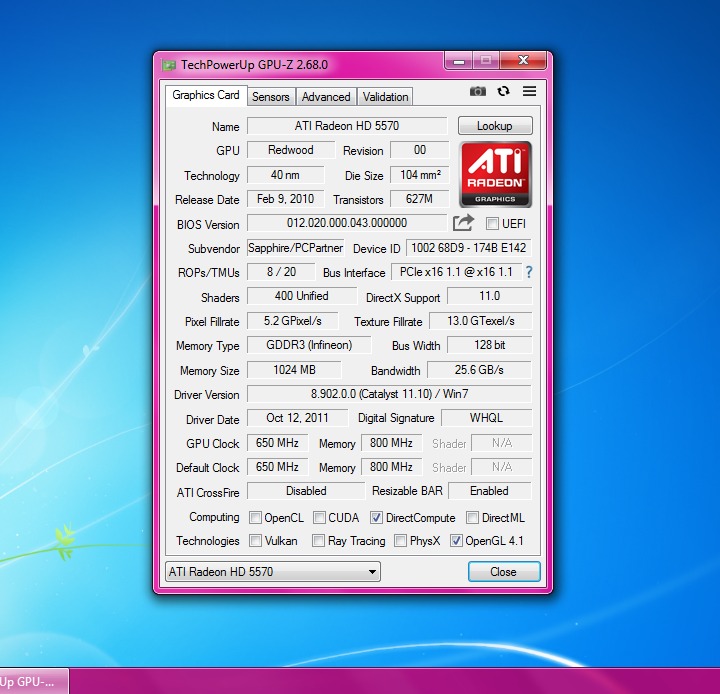Viewport: 720px width, 694px height.
Task: Toggle the PhysX checkbox
Action: point(400,541)
